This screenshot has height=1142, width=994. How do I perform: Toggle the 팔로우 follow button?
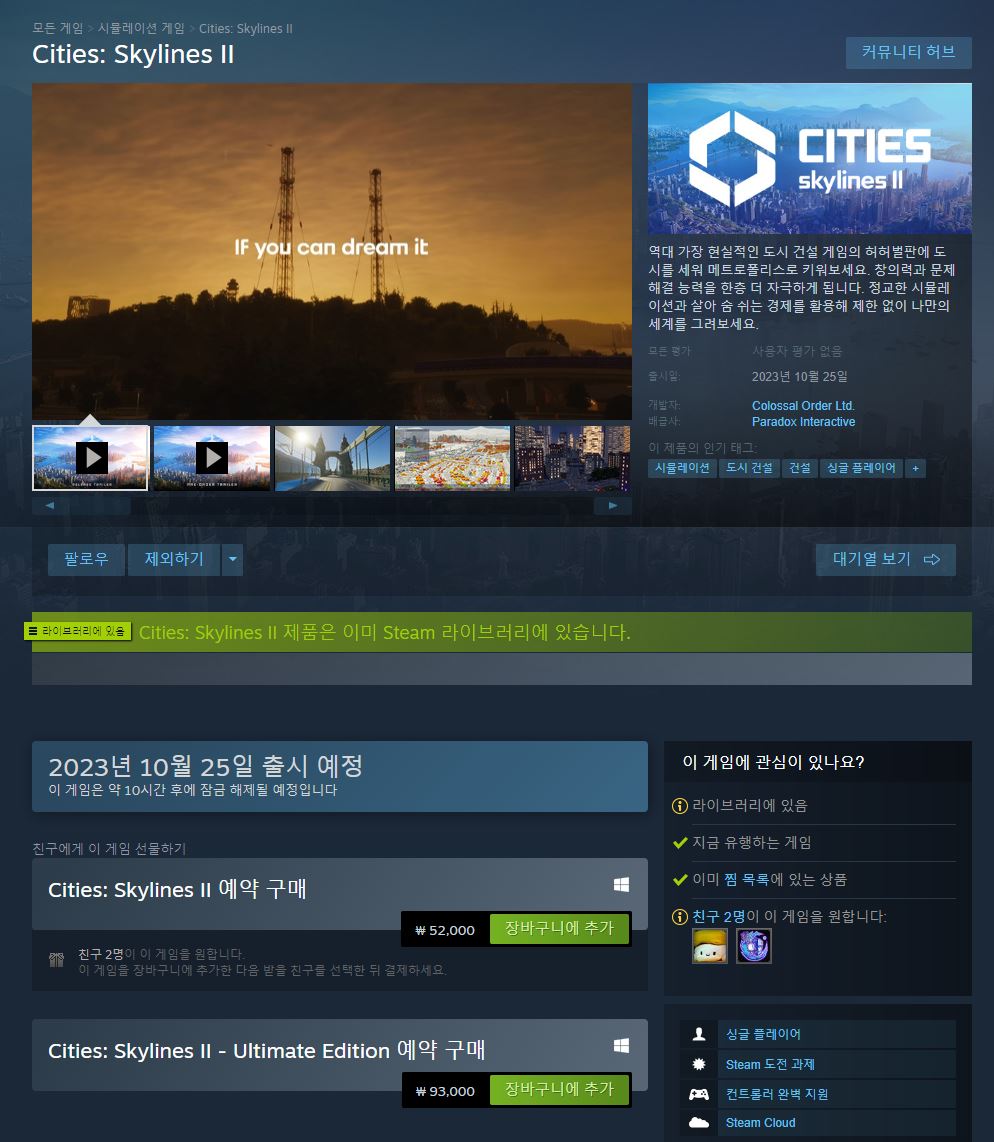(x=86, y=559)
